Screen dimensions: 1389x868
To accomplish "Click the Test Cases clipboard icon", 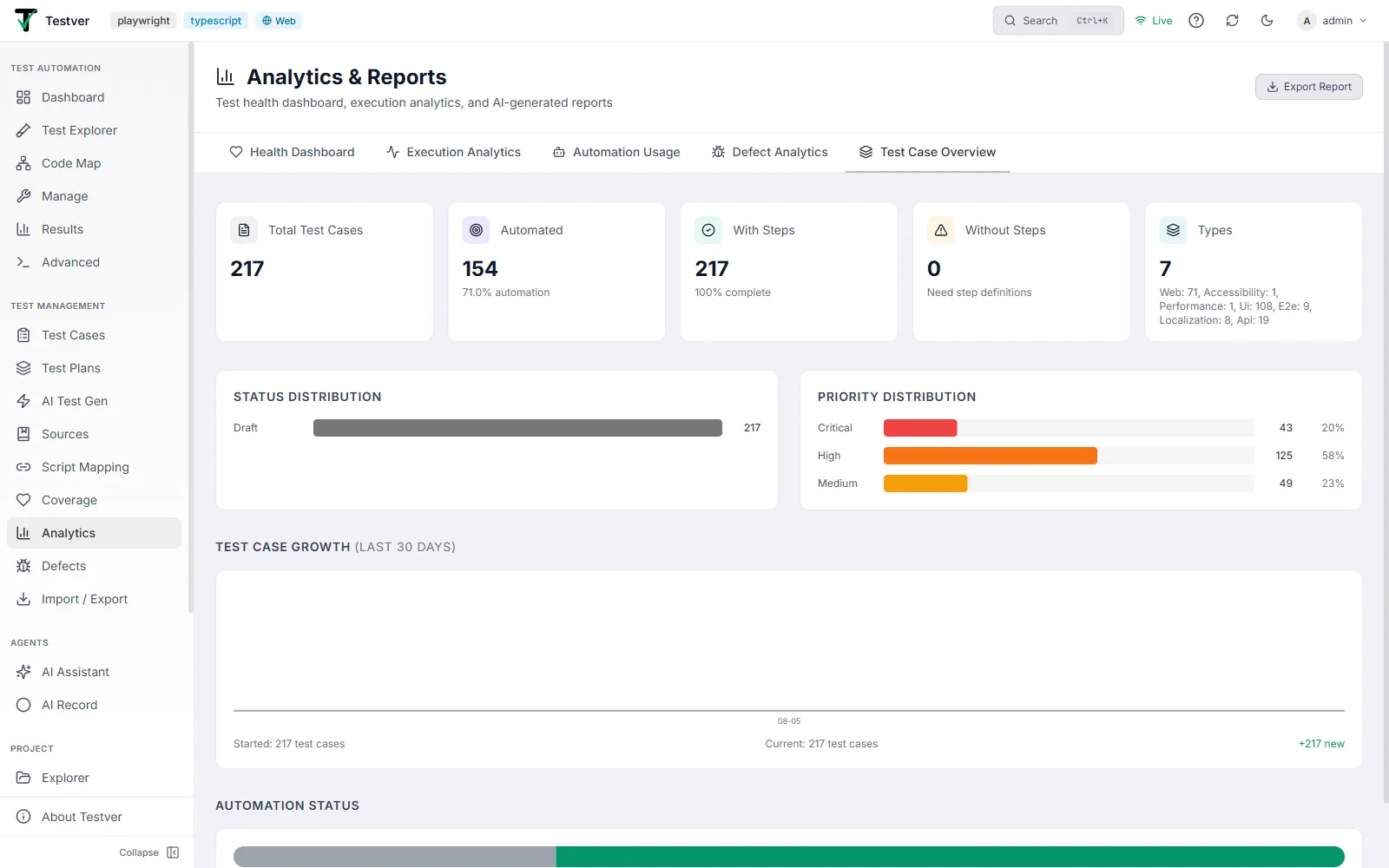I will pos(23,335).
